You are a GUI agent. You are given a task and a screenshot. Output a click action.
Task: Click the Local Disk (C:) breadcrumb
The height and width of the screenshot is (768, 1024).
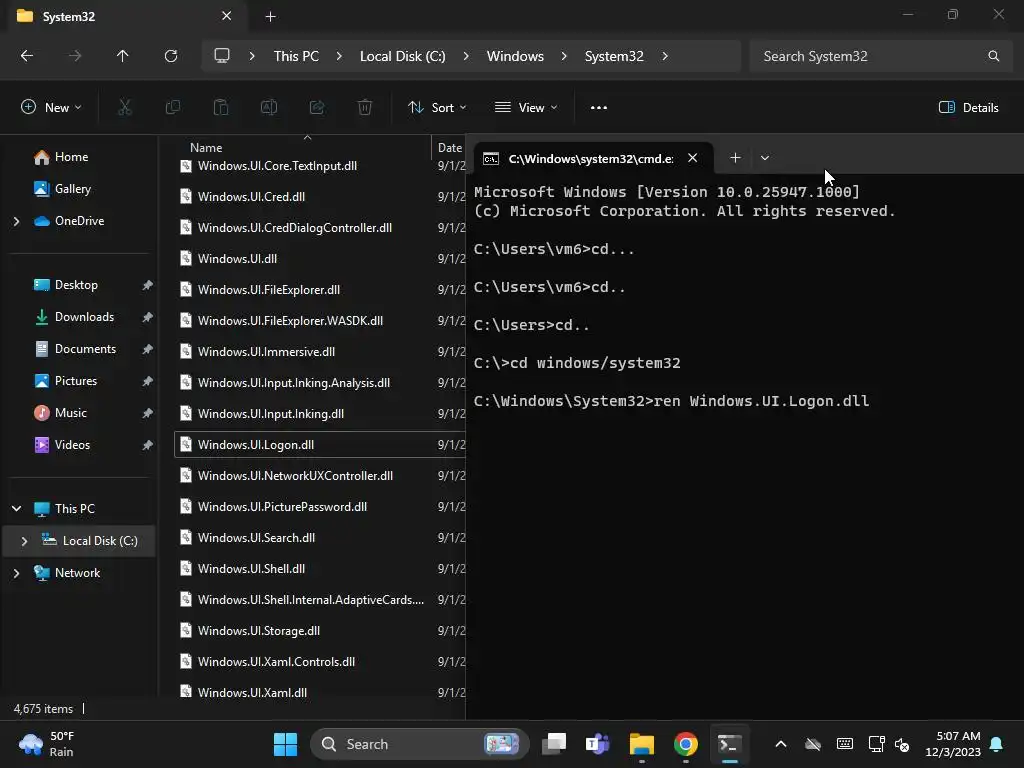(402, 56)
